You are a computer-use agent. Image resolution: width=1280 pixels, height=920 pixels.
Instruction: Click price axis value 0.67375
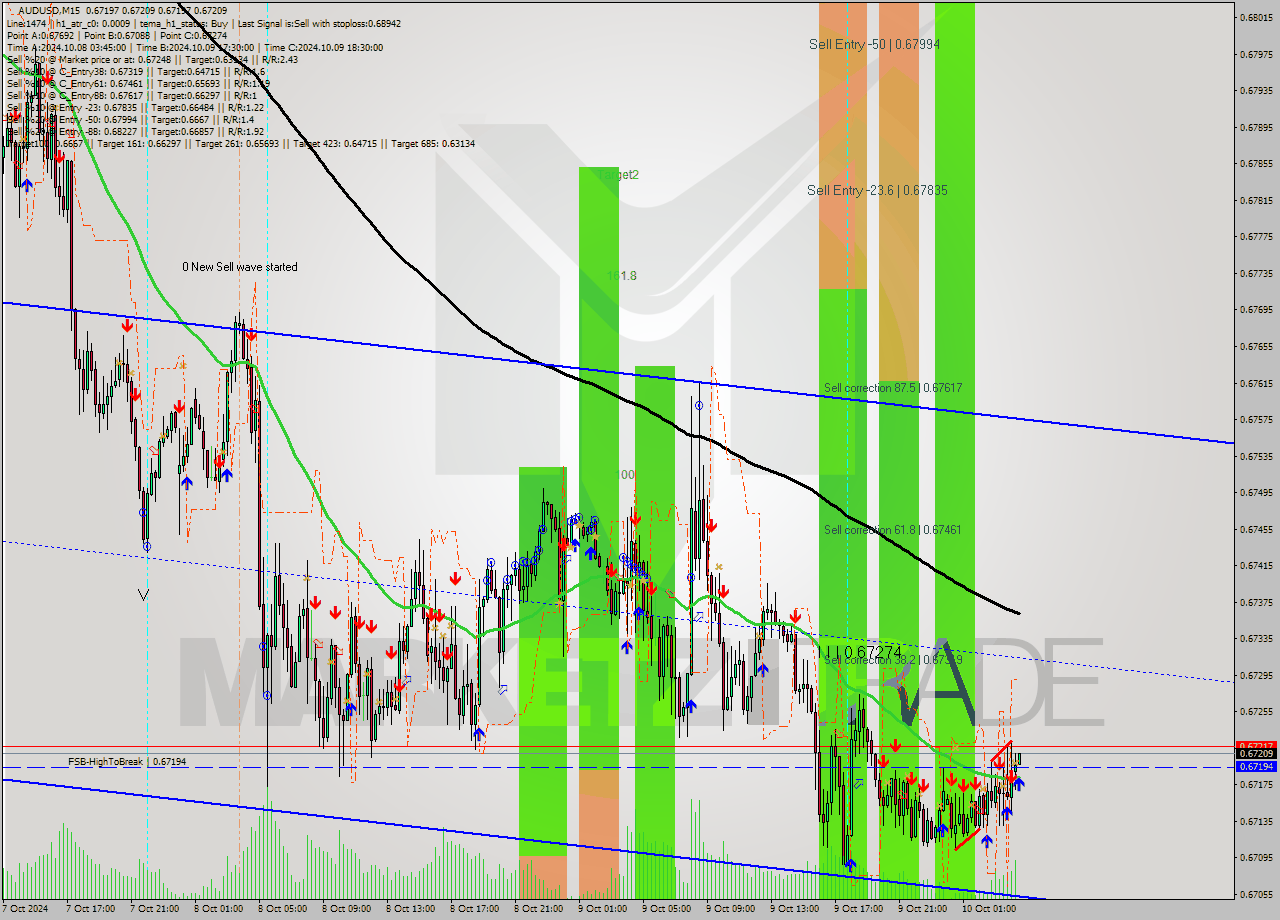click(1256, 602)
